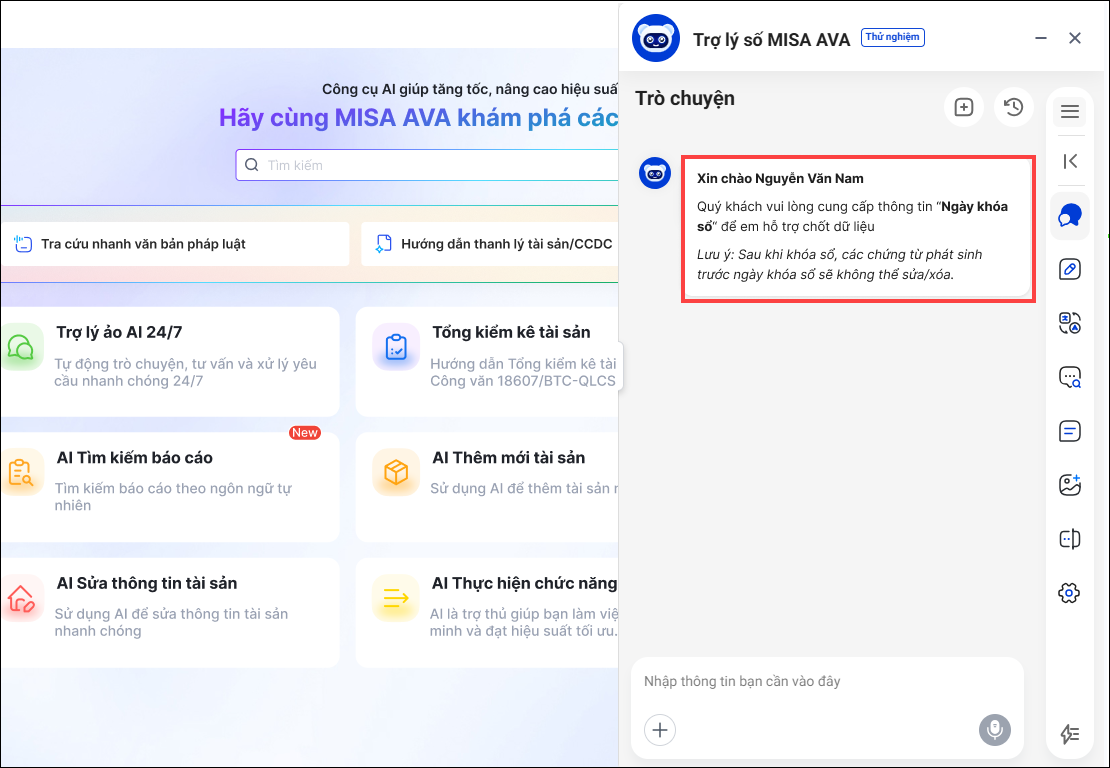Close the MISA AVA assistant panel

tap(1075, 38)
